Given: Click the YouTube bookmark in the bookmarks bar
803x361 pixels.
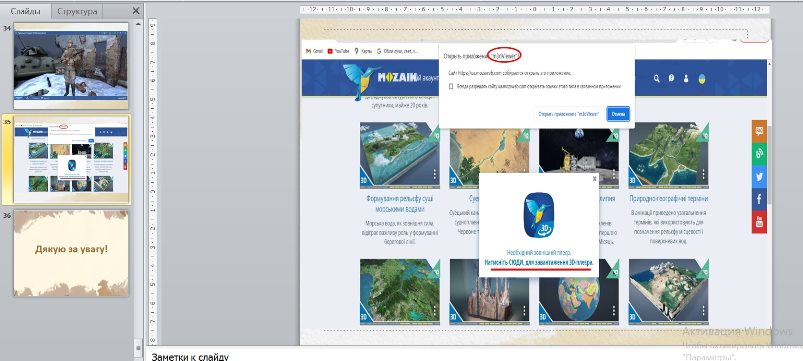Looking at the screenshot, I should (x=339, y=51).
